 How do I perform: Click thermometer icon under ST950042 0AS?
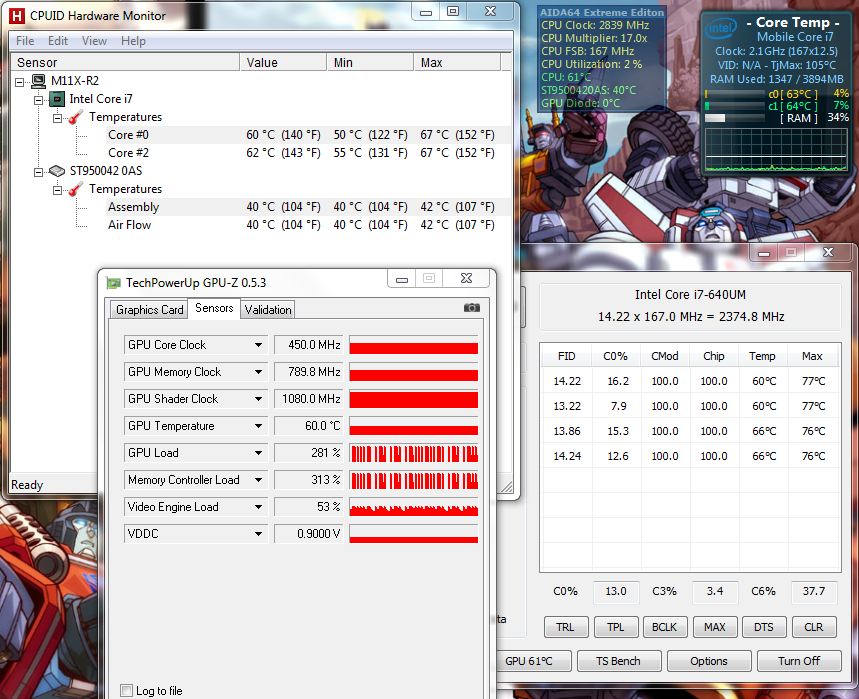(75, 189)
